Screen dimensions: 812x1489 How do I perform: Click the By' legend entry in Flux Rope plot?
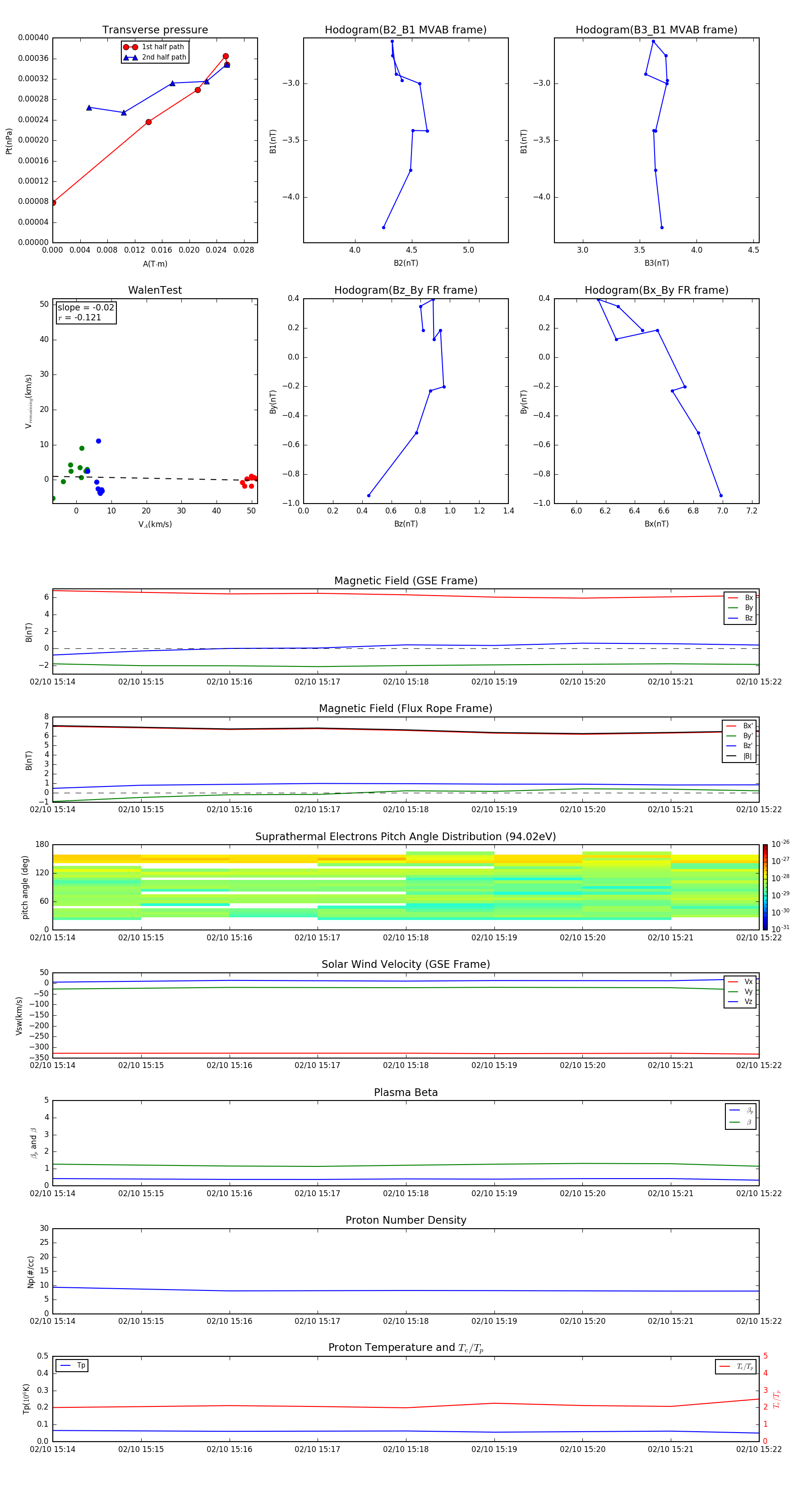coord(739,736)
